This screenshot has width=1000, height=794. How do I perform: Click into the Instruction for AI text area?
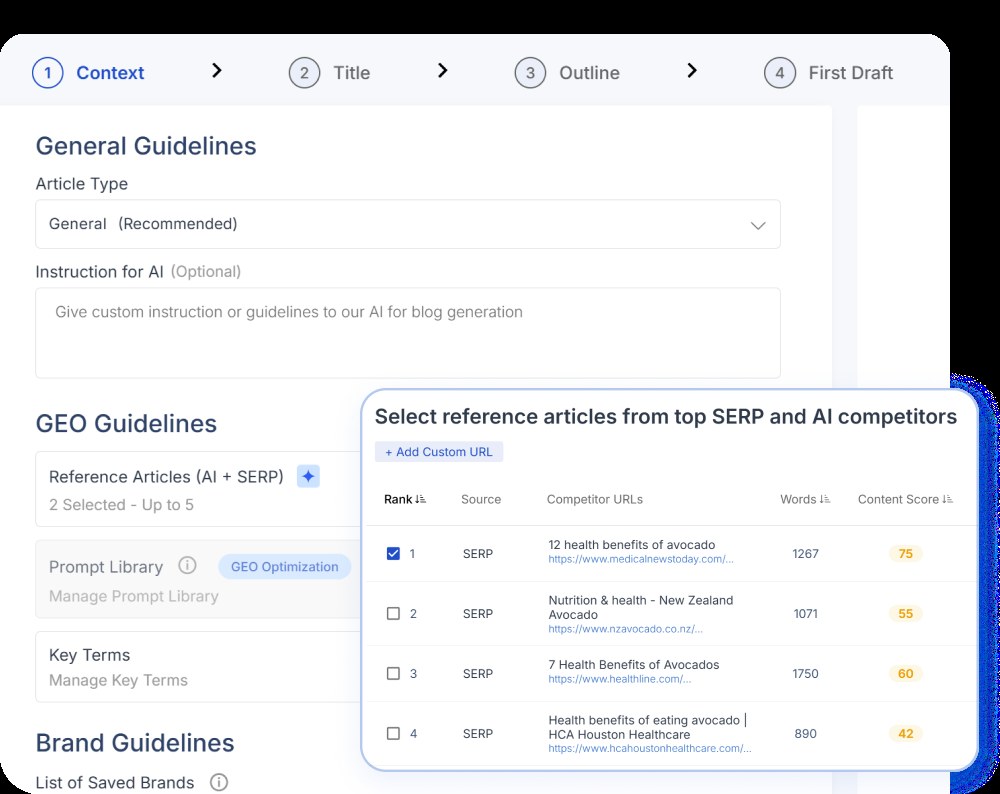click(408, 333)
